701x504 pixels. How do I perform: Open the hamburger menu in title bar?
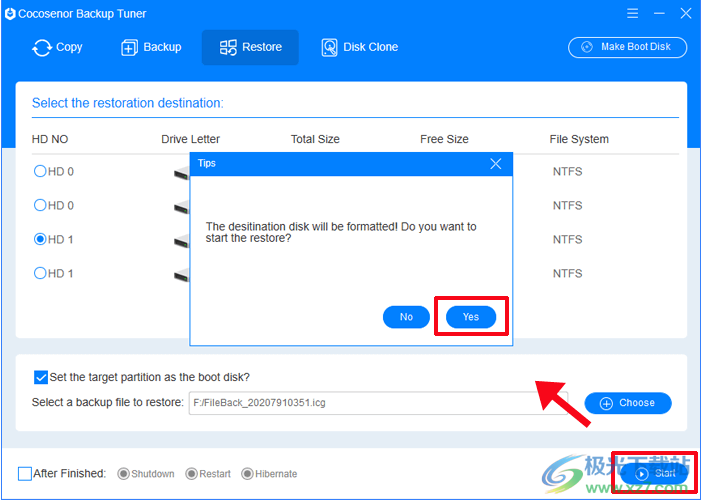pos(632,13)
